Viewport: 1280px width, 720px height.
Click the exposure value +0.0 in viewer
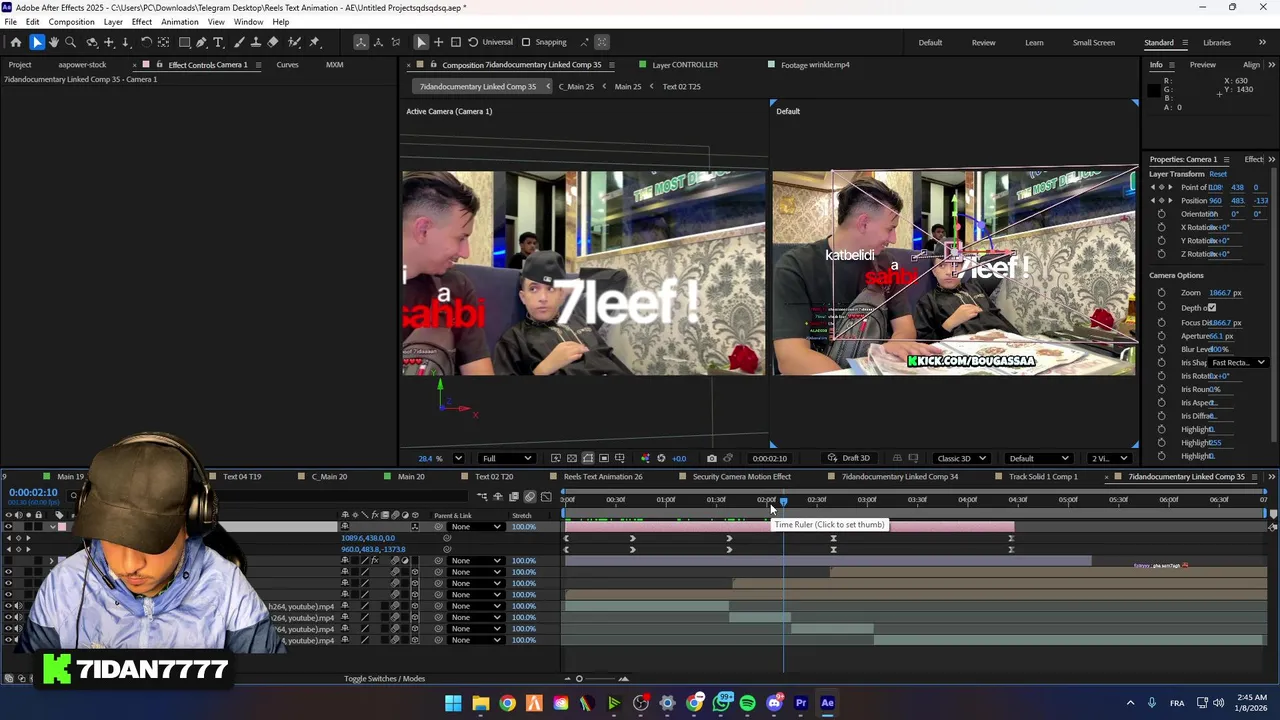(679, 458)
